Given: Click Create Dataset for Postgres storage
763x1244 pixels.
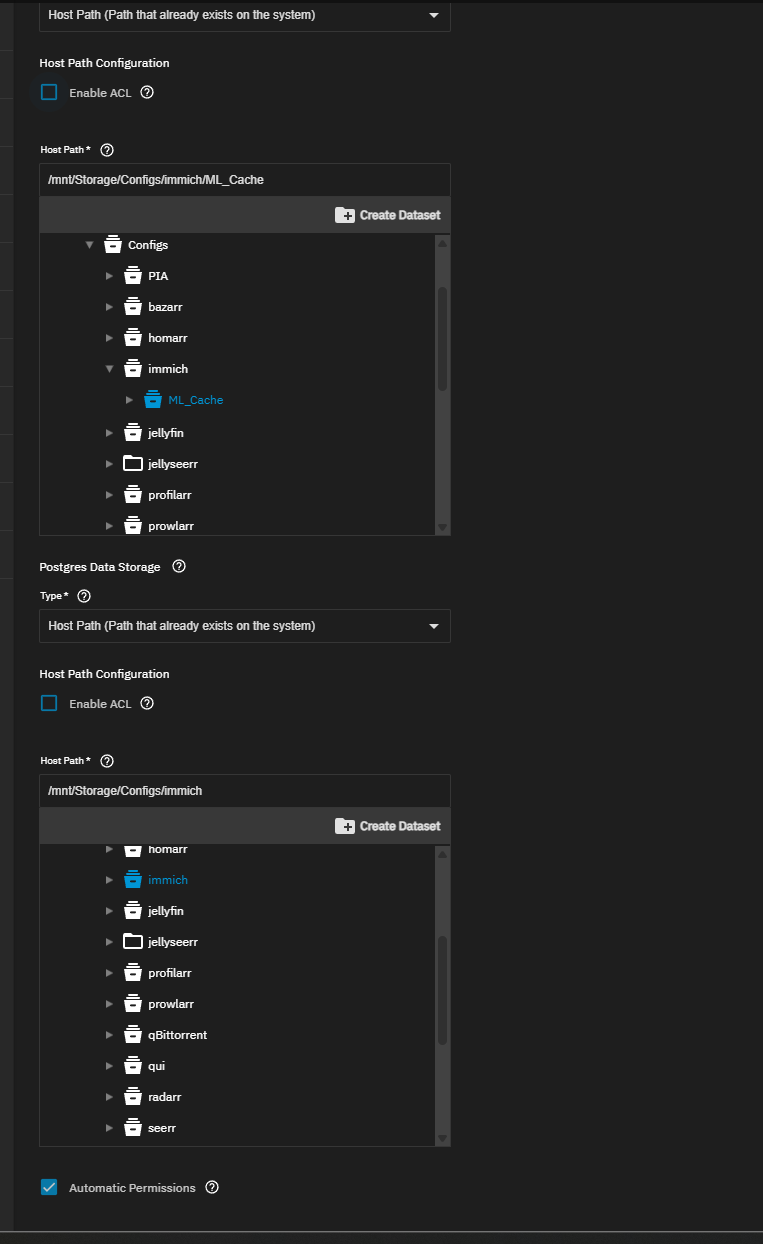Looking at the screenshot, I should click(x=388, y=826).
